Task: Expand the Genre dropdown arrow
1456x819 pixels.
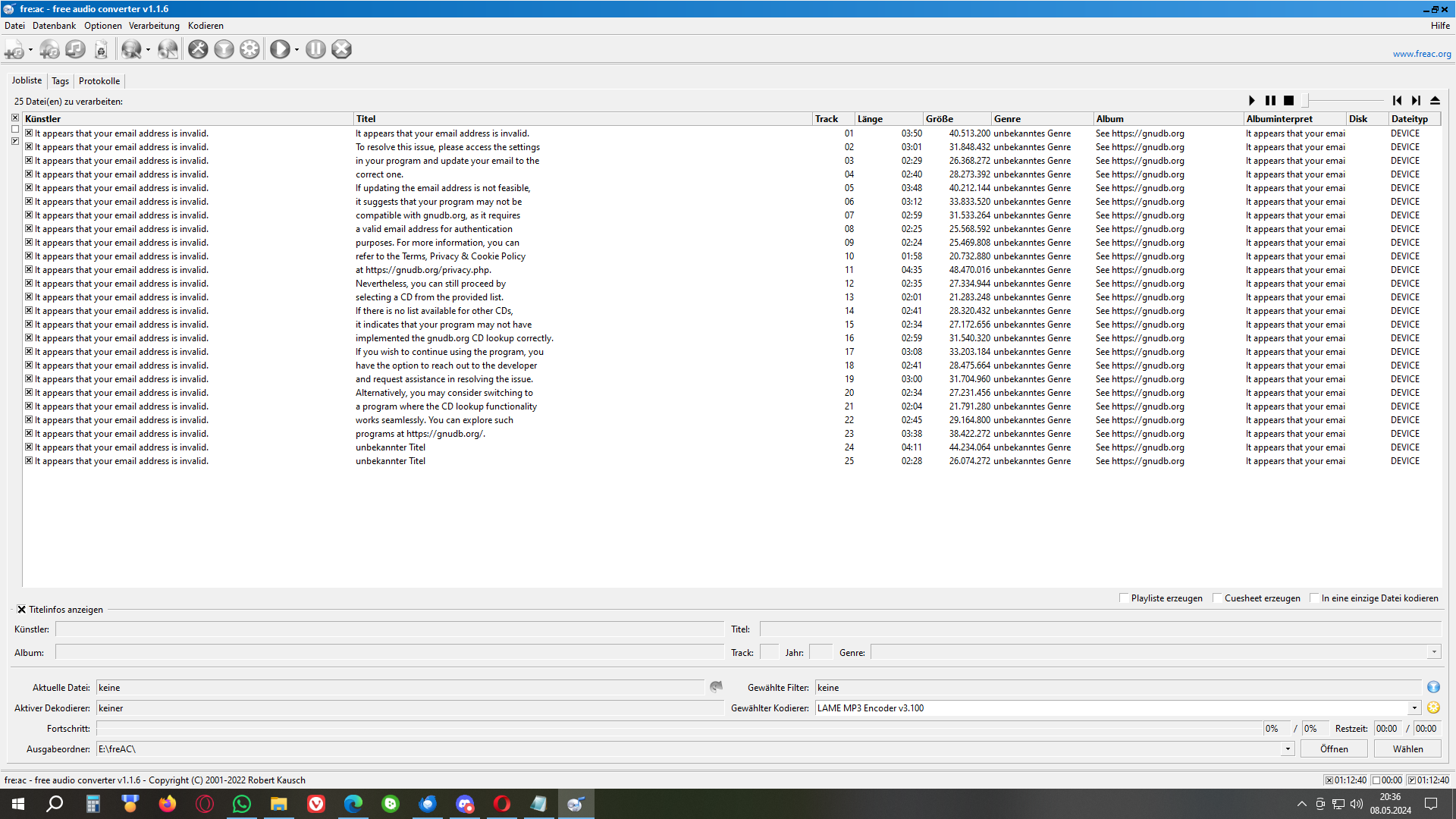Action: 1434,653
